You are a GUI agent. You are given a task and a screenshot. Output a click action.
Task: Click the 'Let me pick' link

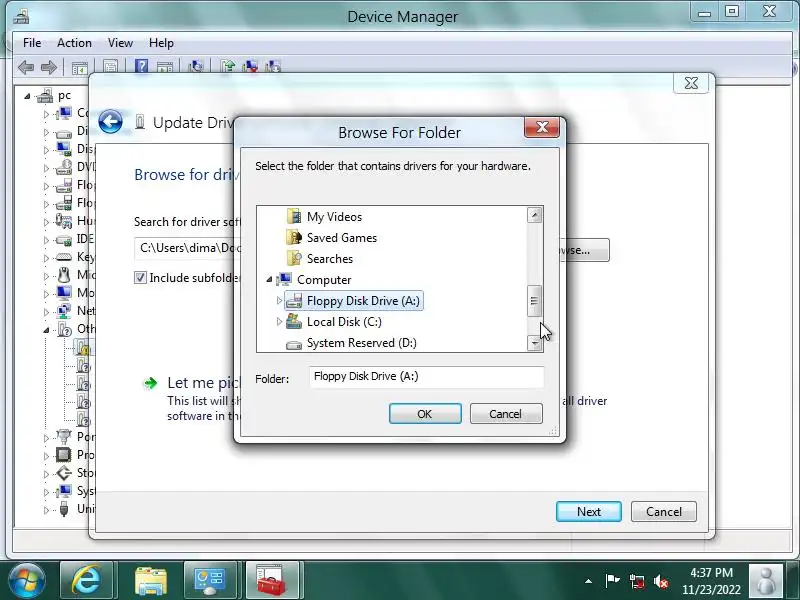point(204,383)
